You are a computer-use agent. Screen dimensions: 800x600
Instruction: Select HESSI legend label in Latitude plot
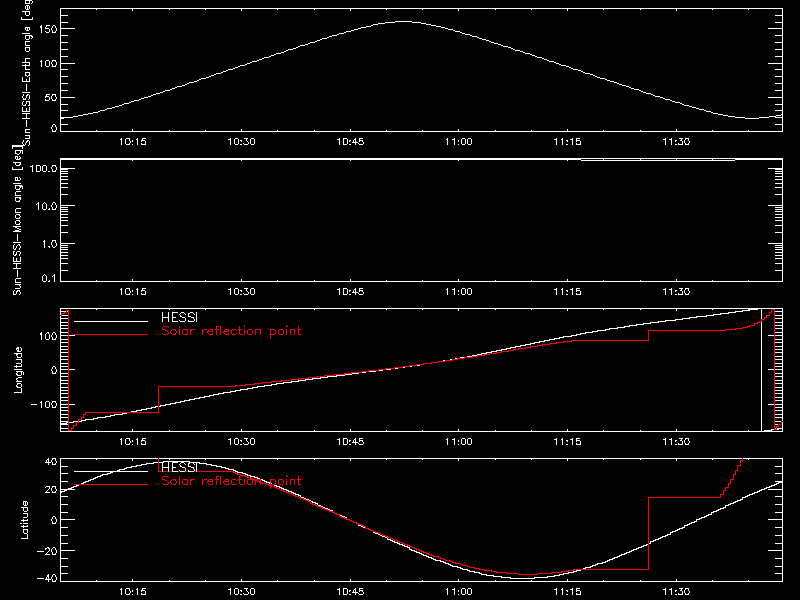(x=179, y=467)
